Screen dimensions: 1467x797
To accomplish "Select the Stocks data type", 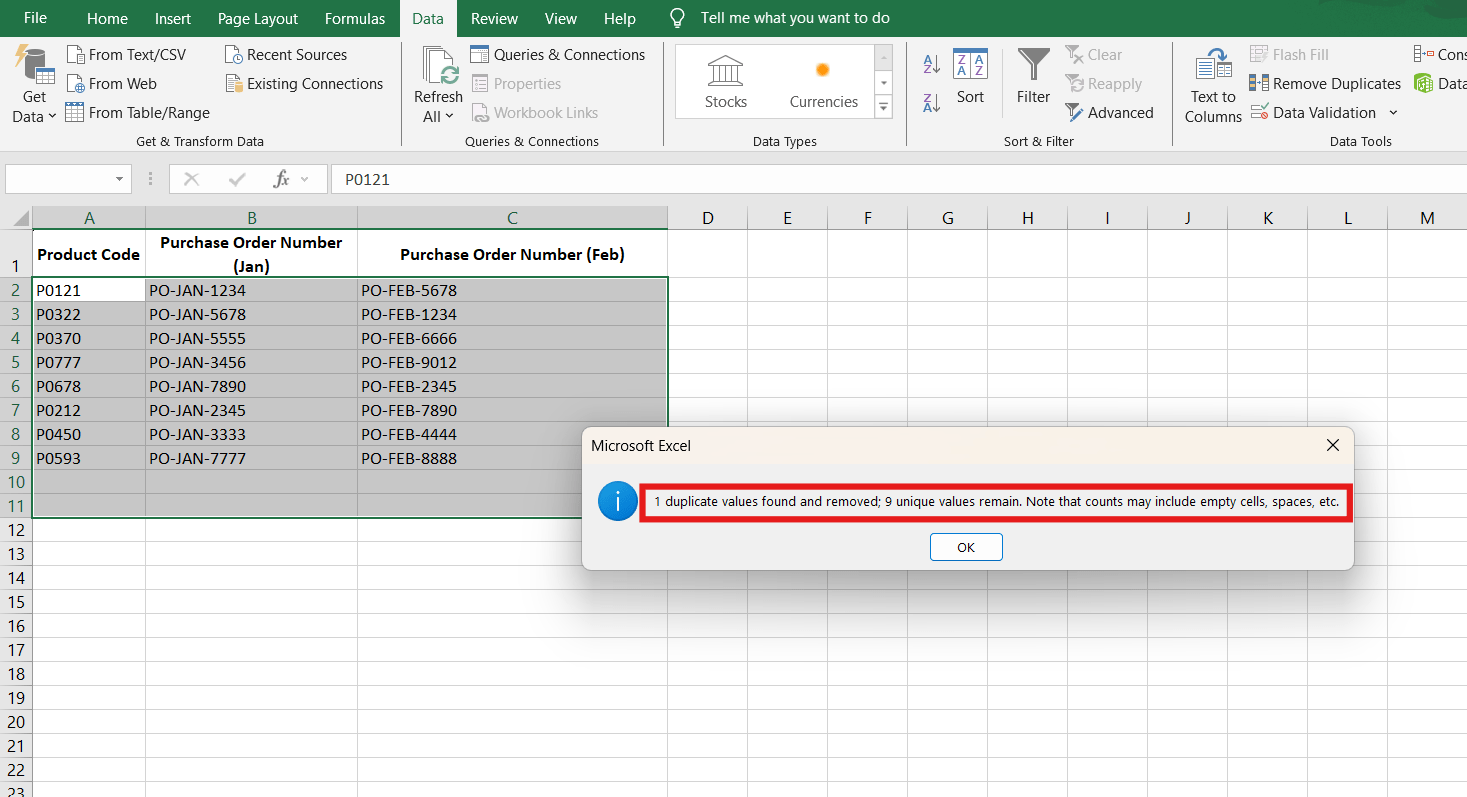I will click(726, 82).
